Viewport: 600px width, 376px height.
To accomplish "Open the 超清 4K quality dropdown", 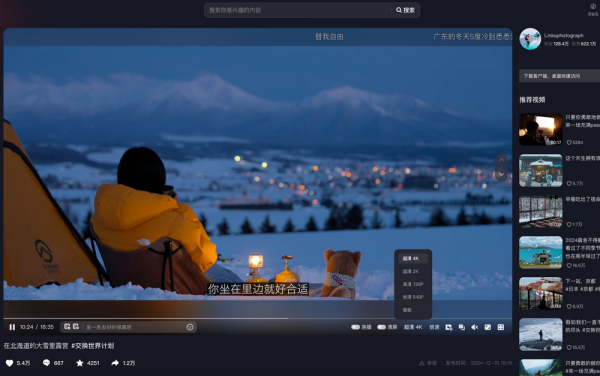I will point(413,327).
